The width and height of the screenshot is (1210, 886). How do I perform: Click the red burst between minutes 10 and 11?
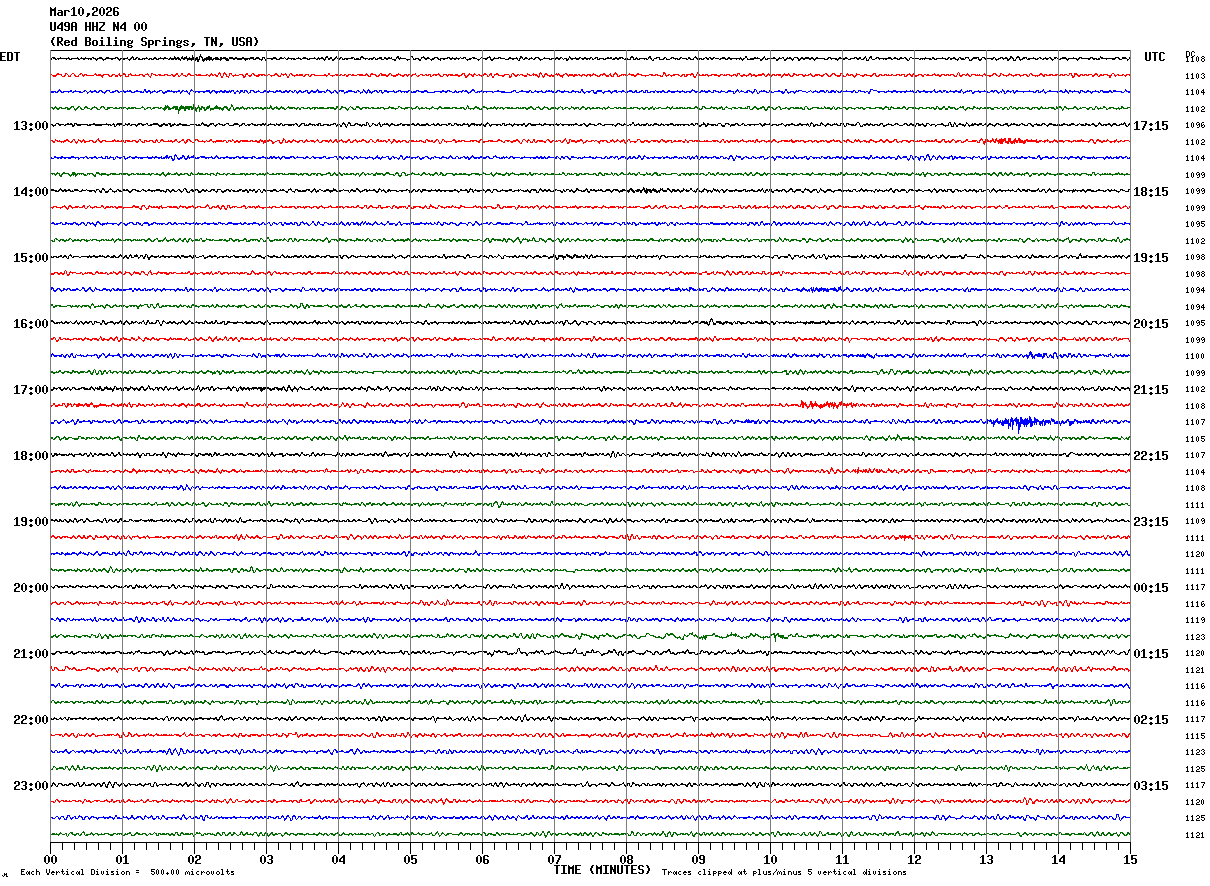point(821,405)
